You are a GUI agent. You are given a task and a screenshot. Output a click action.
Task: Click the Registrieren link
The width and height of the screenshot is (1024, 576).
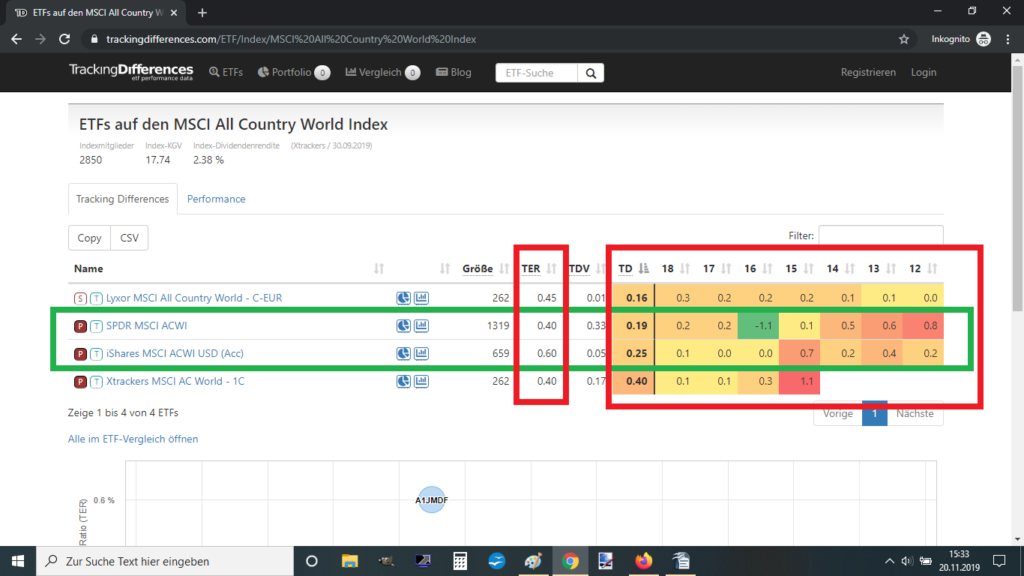click(x=868, y=72)
